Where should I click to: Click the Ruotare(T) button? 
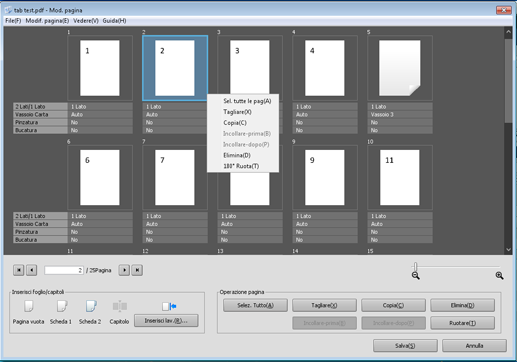462,323
